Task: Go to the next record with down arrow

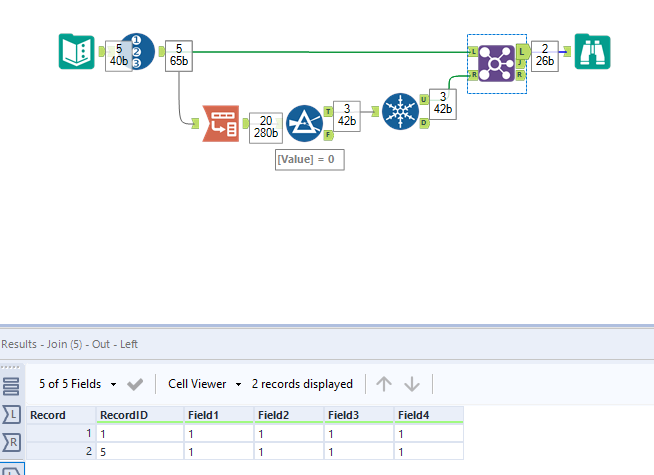Action: 412,384
